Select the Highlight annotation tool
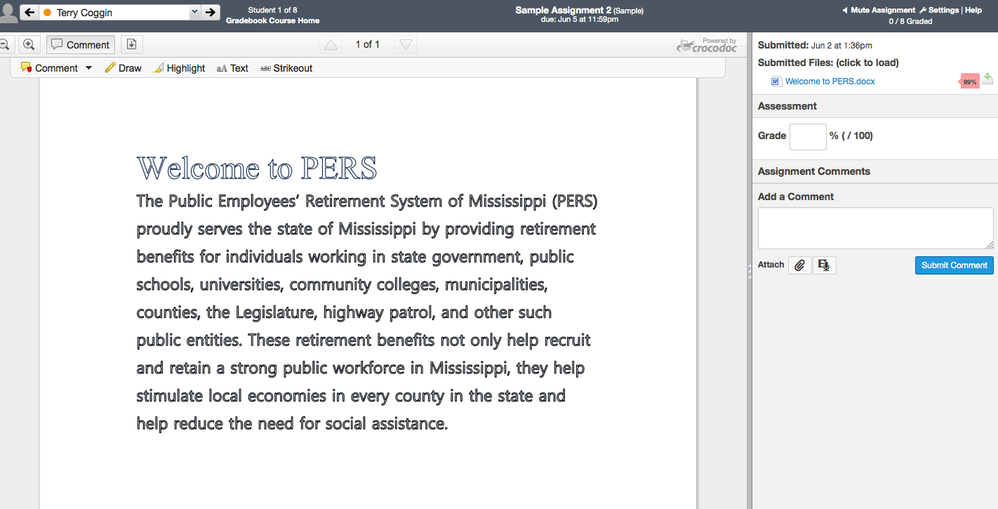998x509 pixels. coord(179,68)
